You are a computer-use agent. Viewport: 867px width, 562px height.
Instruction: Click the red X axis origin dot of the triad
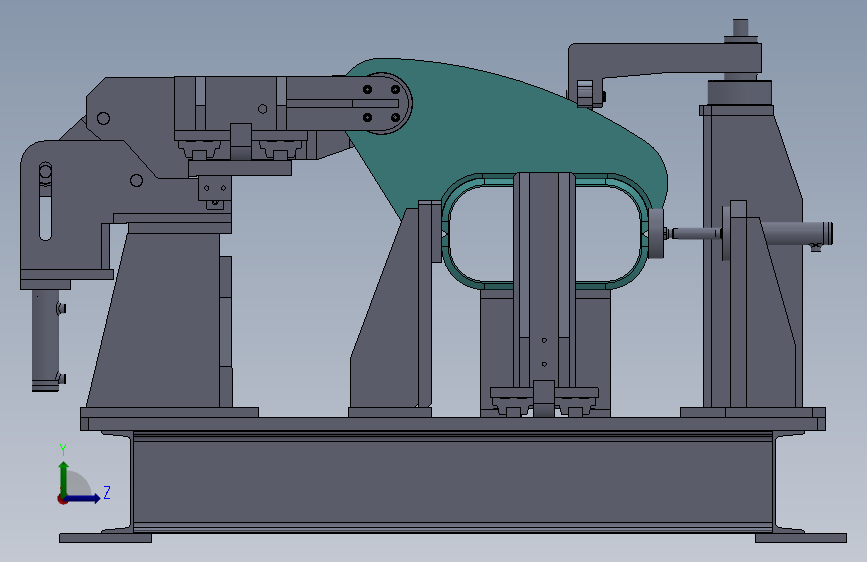[x=62, y=499]
